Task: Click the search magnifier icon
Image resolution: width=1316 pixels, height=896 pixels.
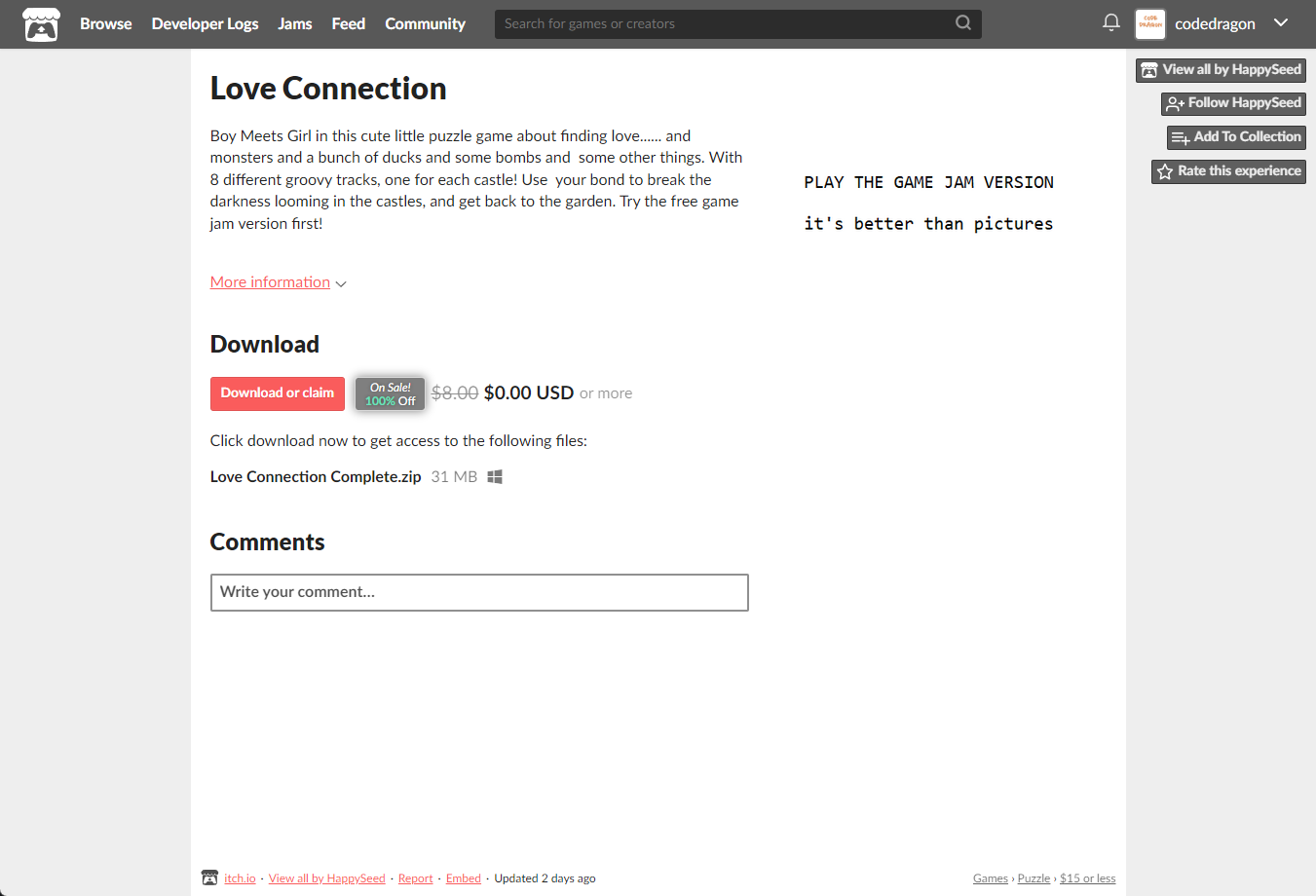Action: [x=963, y=23]
